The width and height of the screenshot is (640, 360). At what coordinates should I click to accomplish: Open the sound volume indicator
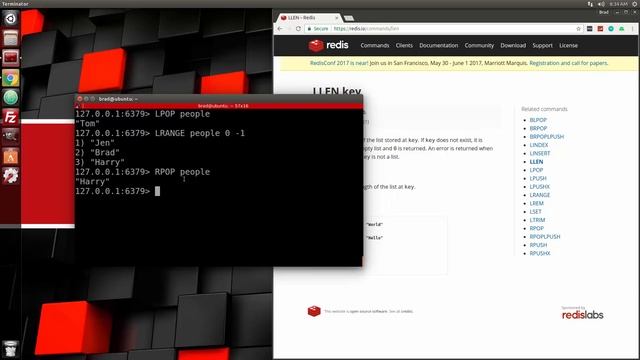click(601, 4)
